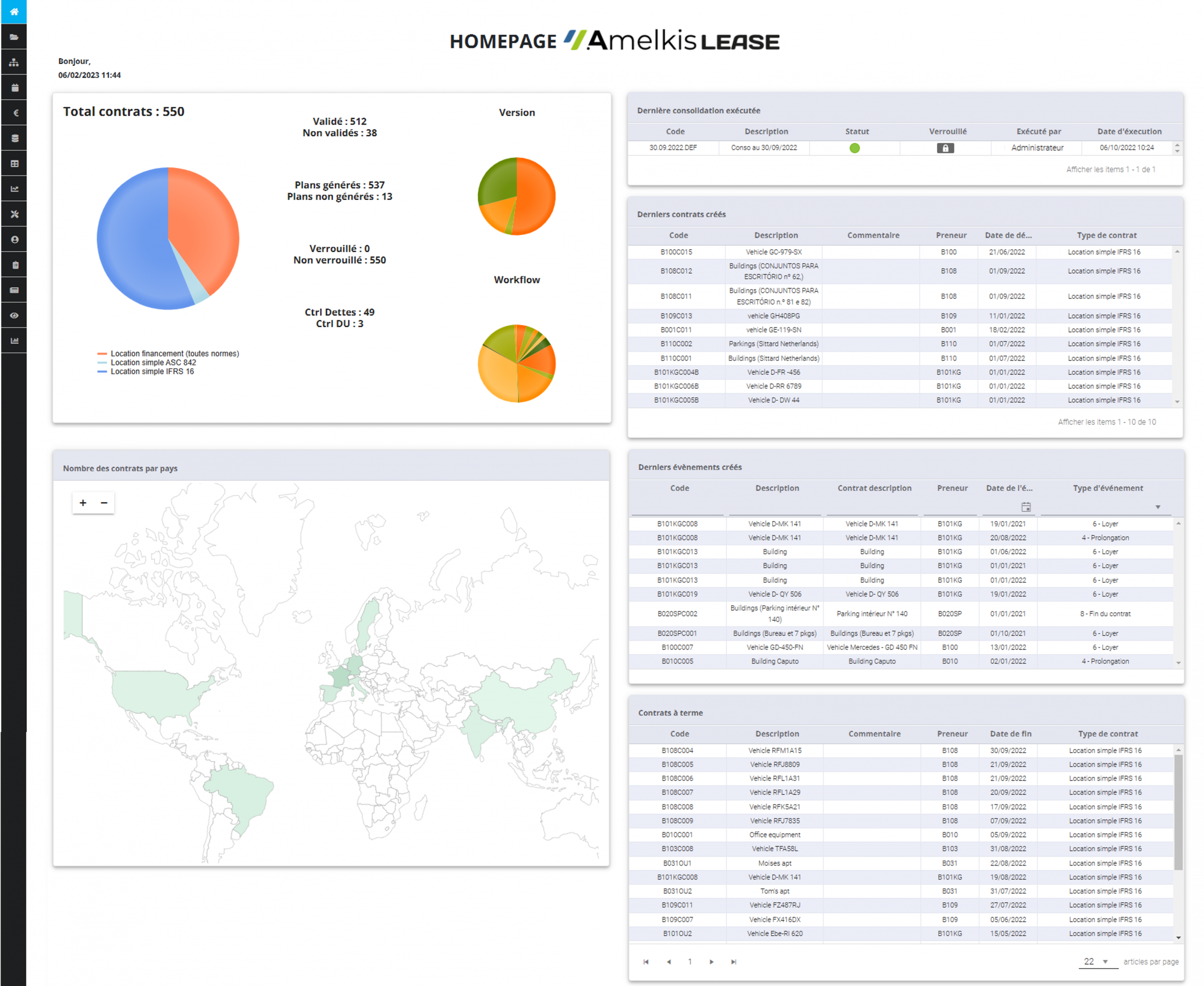This screenshot has height=986, width=1204.
Task: Click the organization hierarchy sidebar icon
Action: point(14,63)
